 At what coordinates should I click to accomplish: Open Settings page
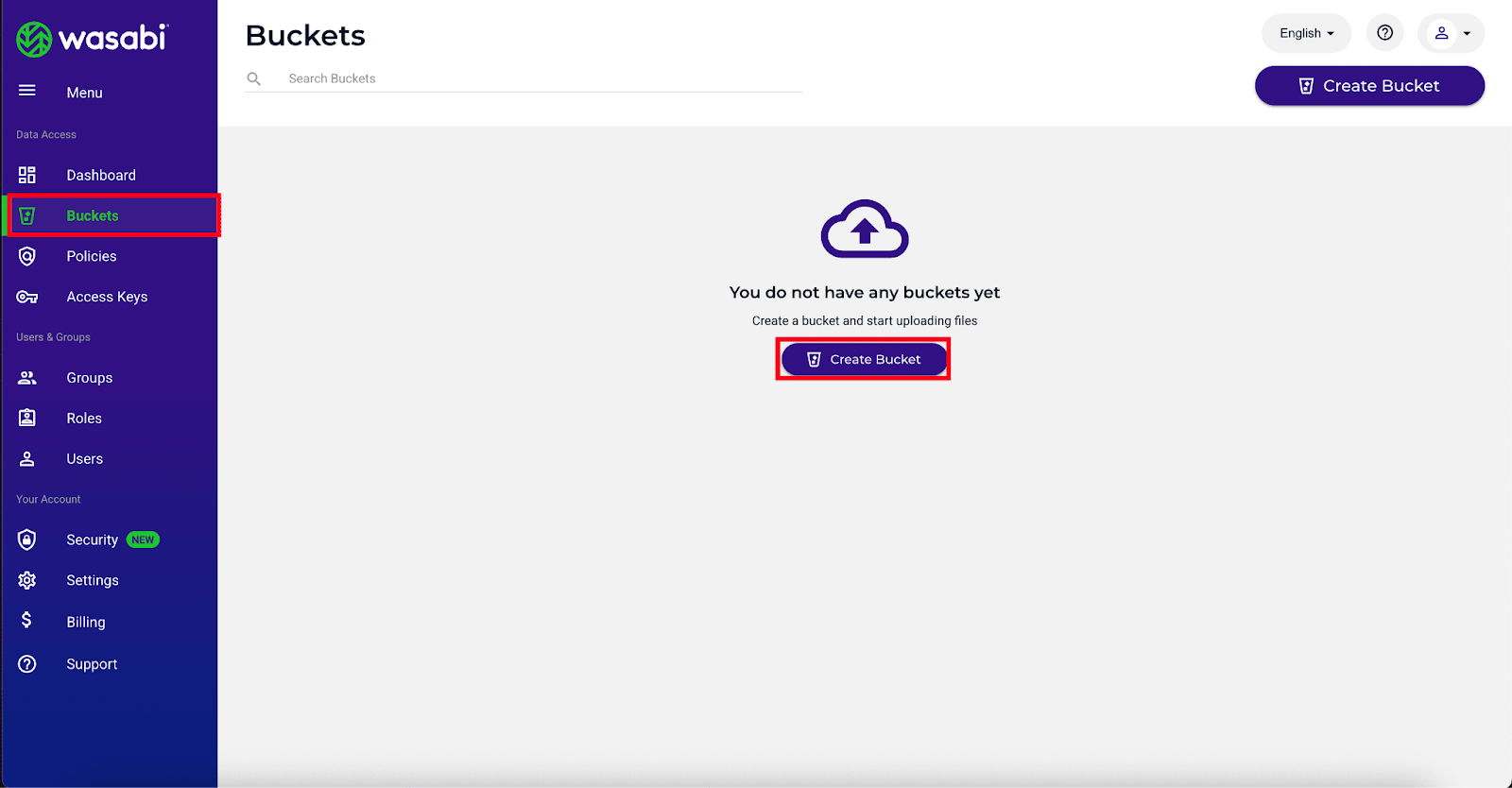[x=93, y=580]
